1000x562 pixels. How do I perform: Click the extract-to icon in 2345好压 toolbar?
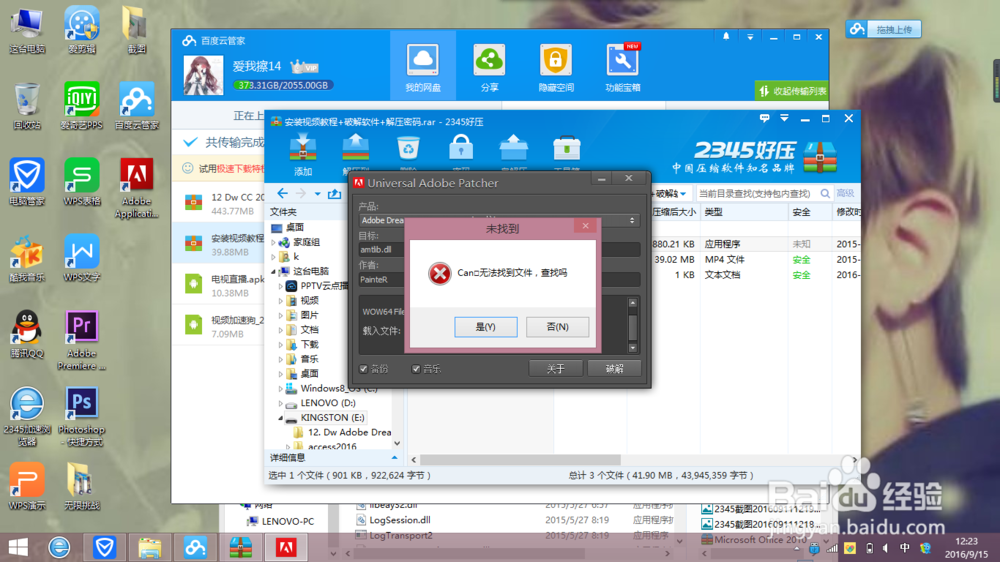click(356, 149)
